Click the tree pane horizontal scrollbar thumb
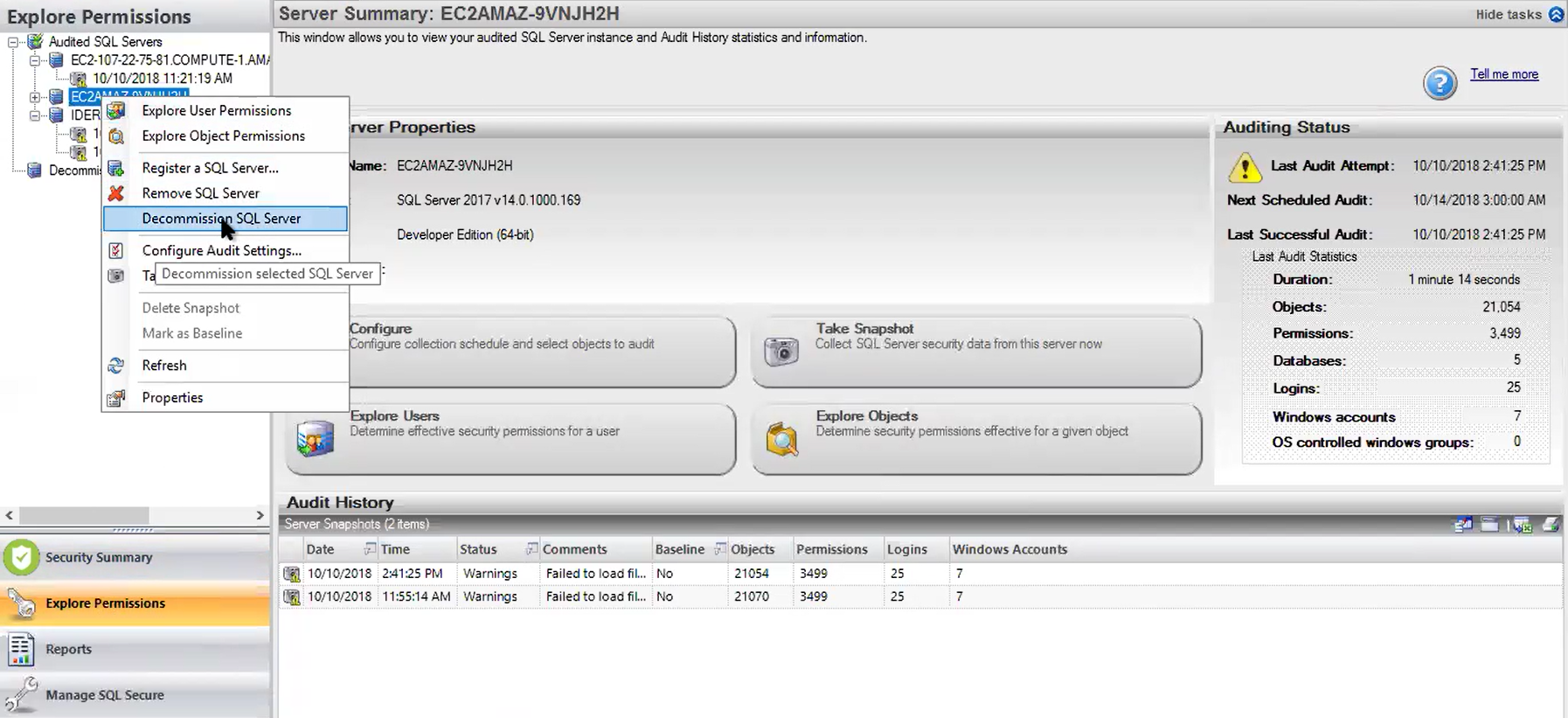The image size is (1568, 718). coord(84,516)
